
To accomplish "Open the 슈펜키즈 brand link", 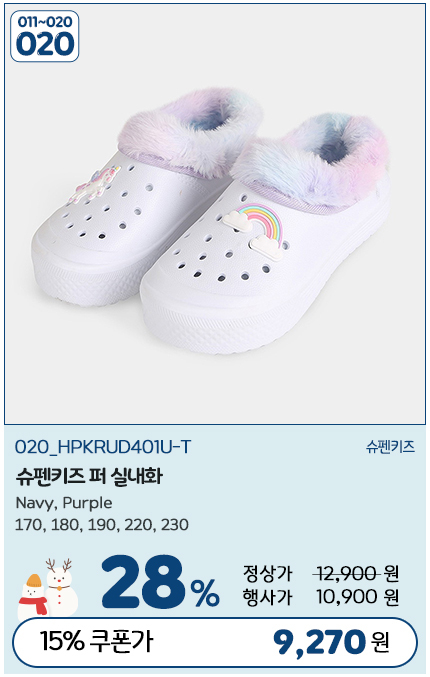I will pyautogui.click(x=390, y=447).
